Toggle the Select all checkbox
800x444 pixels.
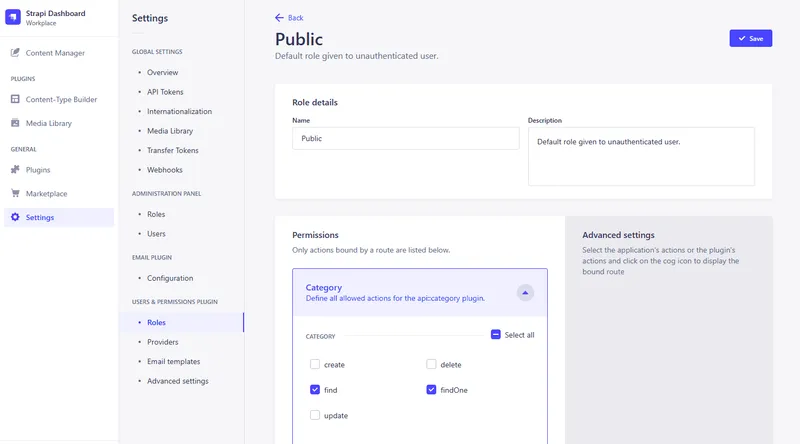[x=495, y=335]
